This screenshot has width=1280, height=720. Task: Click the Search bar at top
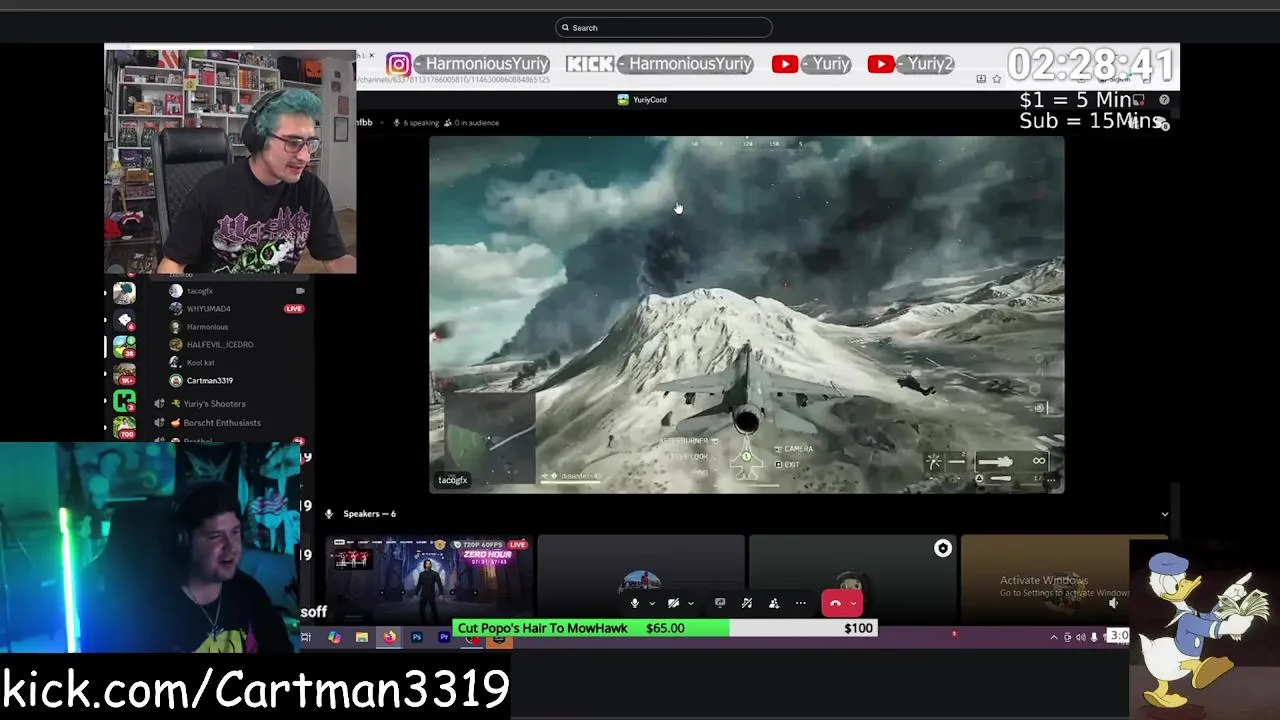click(664, 28)
